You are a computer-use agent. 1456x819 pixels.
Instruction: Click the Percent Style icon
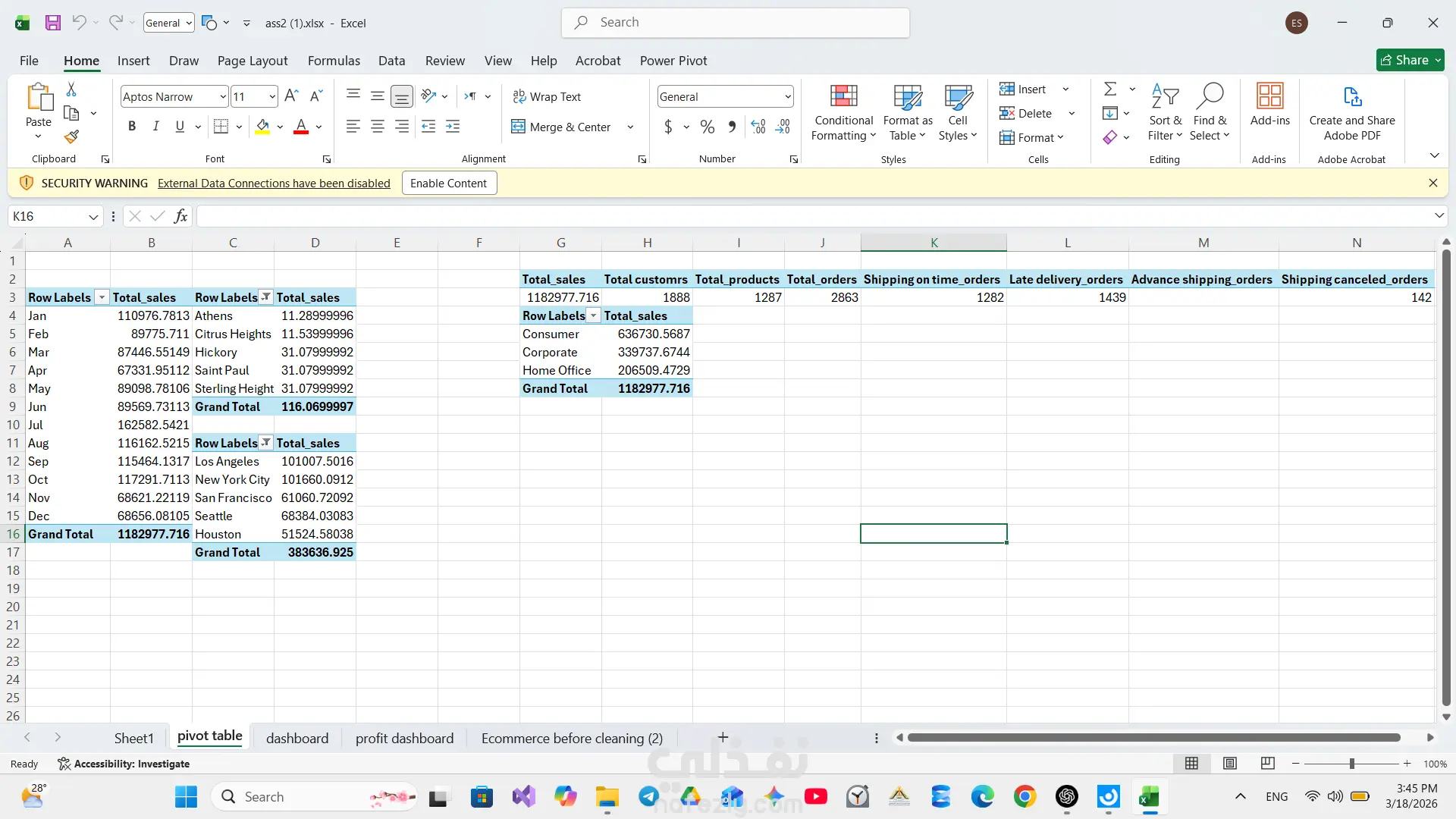tap(707, 127)
